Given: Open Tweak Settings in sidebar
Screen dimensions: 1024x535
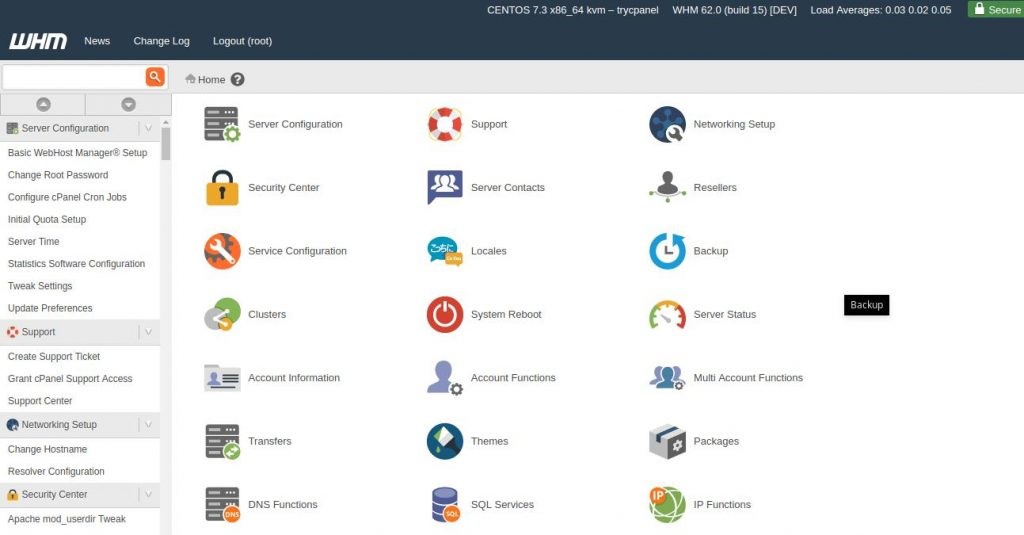Looking at the screenshot, I should 40,285.
